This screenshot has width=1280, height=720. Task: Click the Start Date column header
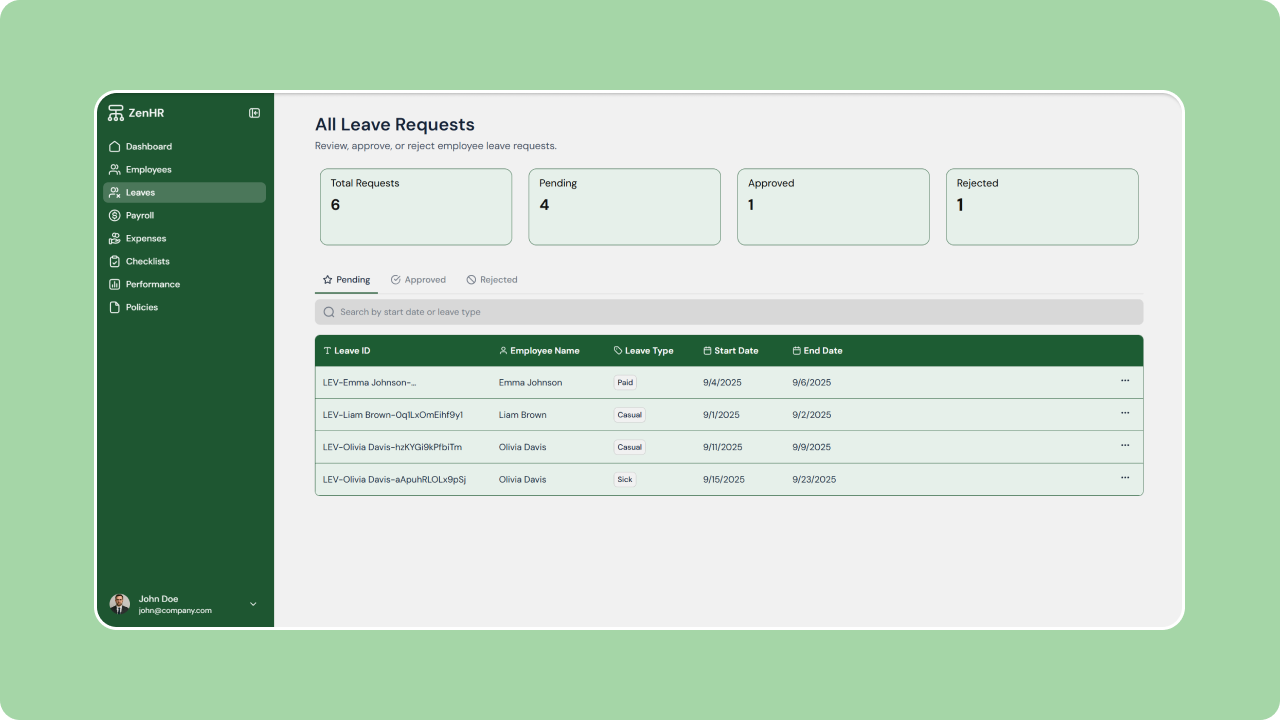(731, 351)
